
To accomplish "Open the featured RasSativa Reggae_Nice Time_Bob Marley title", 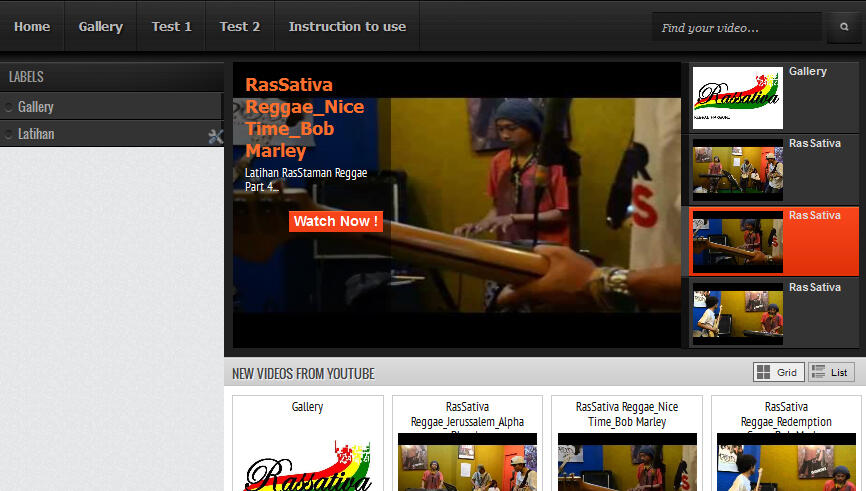I will [x=304, y=118].
